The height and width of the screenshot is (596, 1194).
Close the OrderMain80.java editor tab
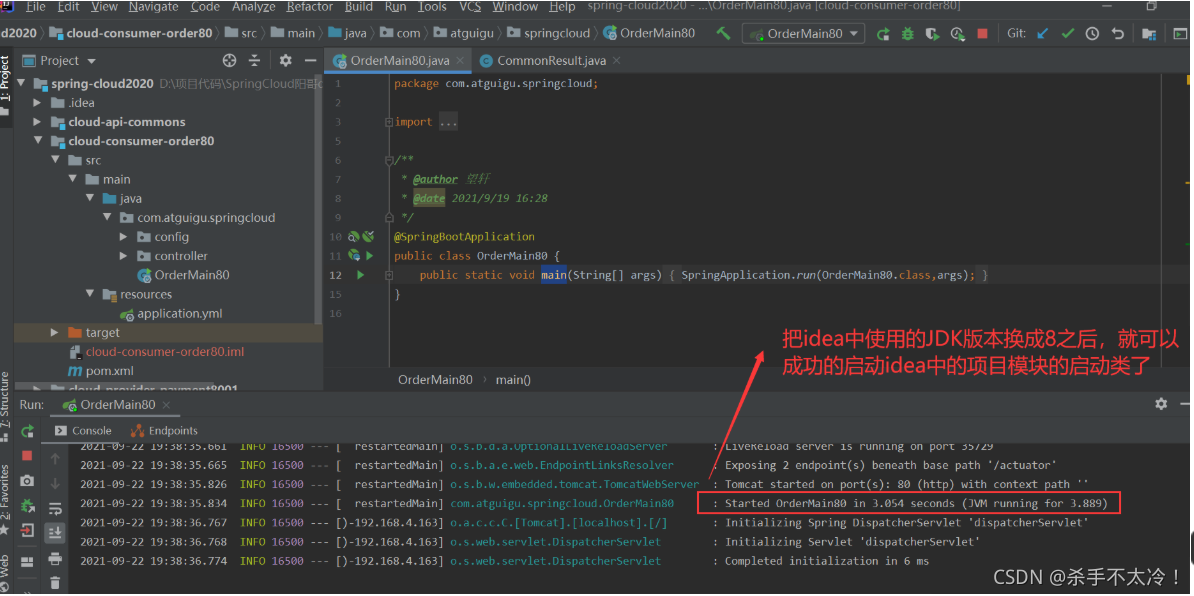[459, 60]
